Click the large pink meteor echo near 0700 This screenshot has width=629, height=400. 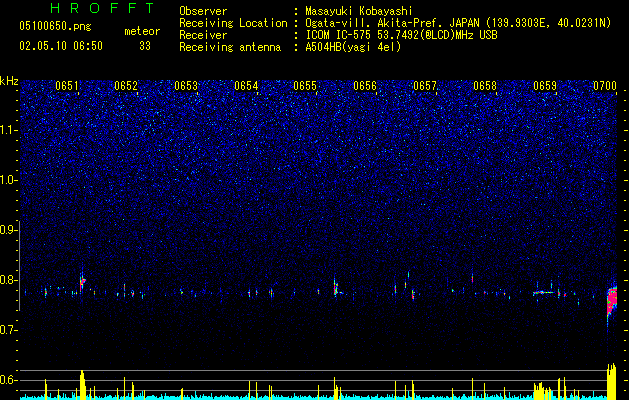612,302
